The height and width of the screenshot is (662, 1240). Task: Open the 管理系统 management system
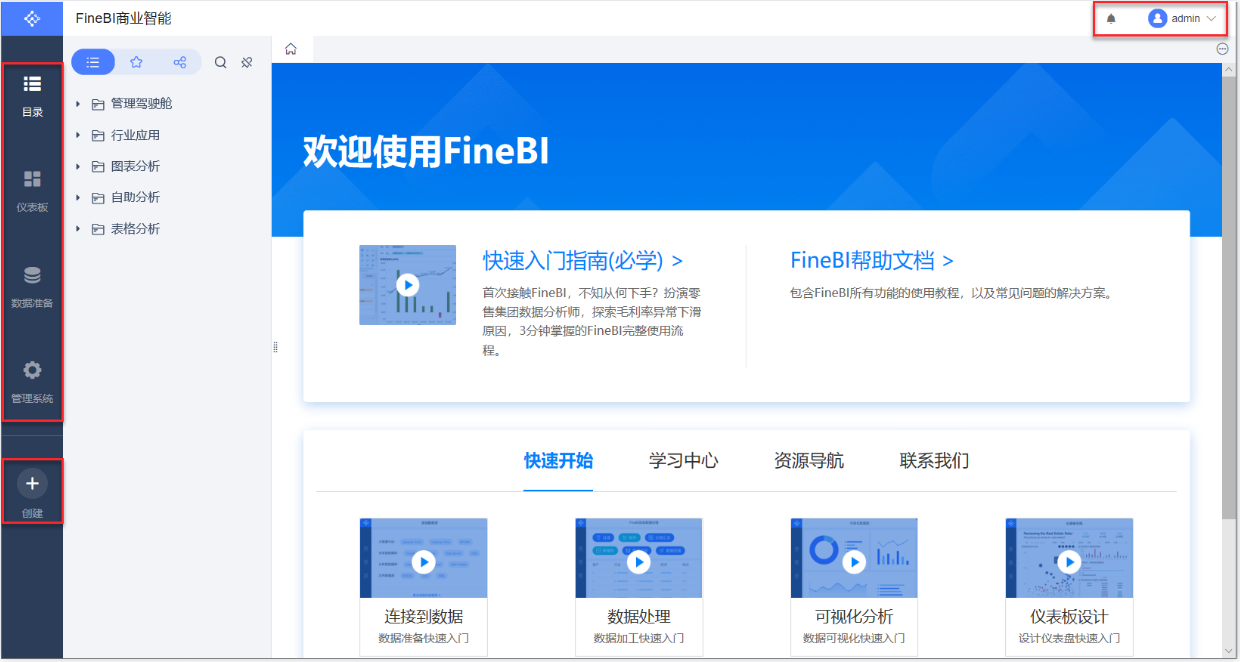[x=32, y=378]
